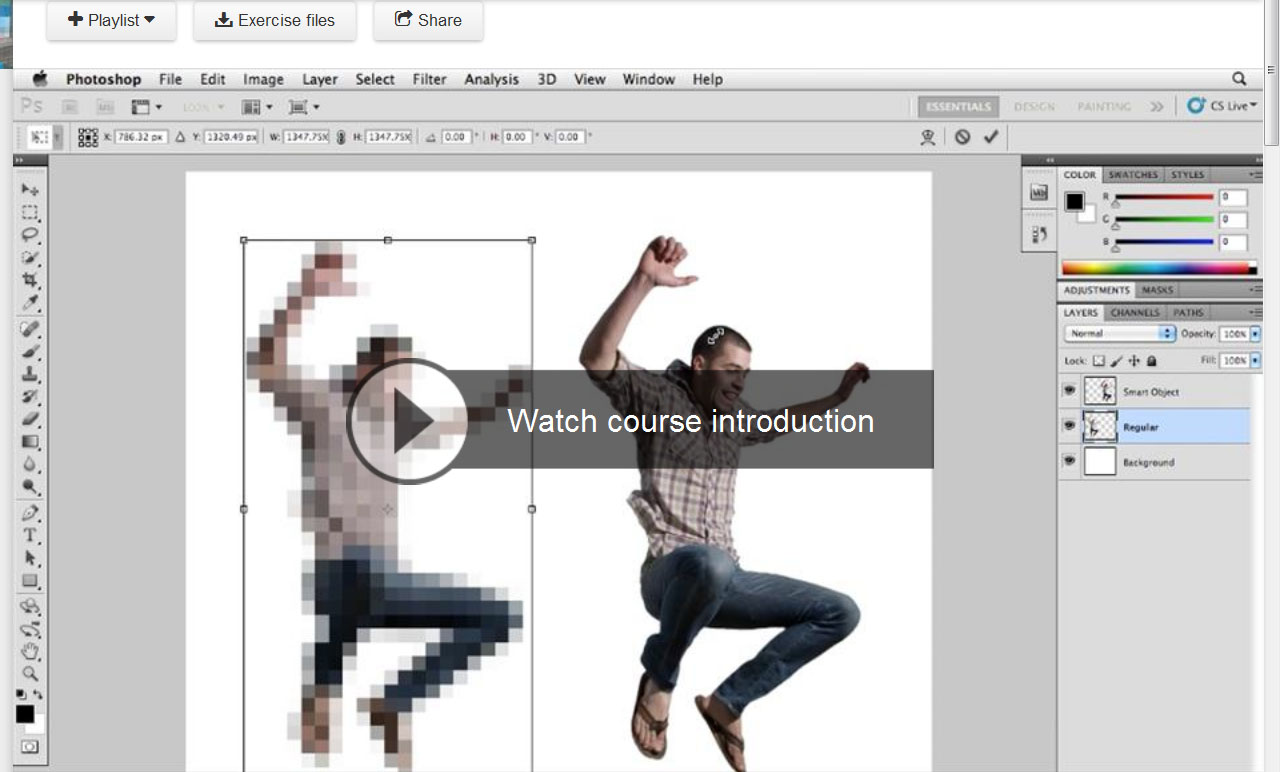
Task: Toggle lock position
Action: pos(1134,360)
